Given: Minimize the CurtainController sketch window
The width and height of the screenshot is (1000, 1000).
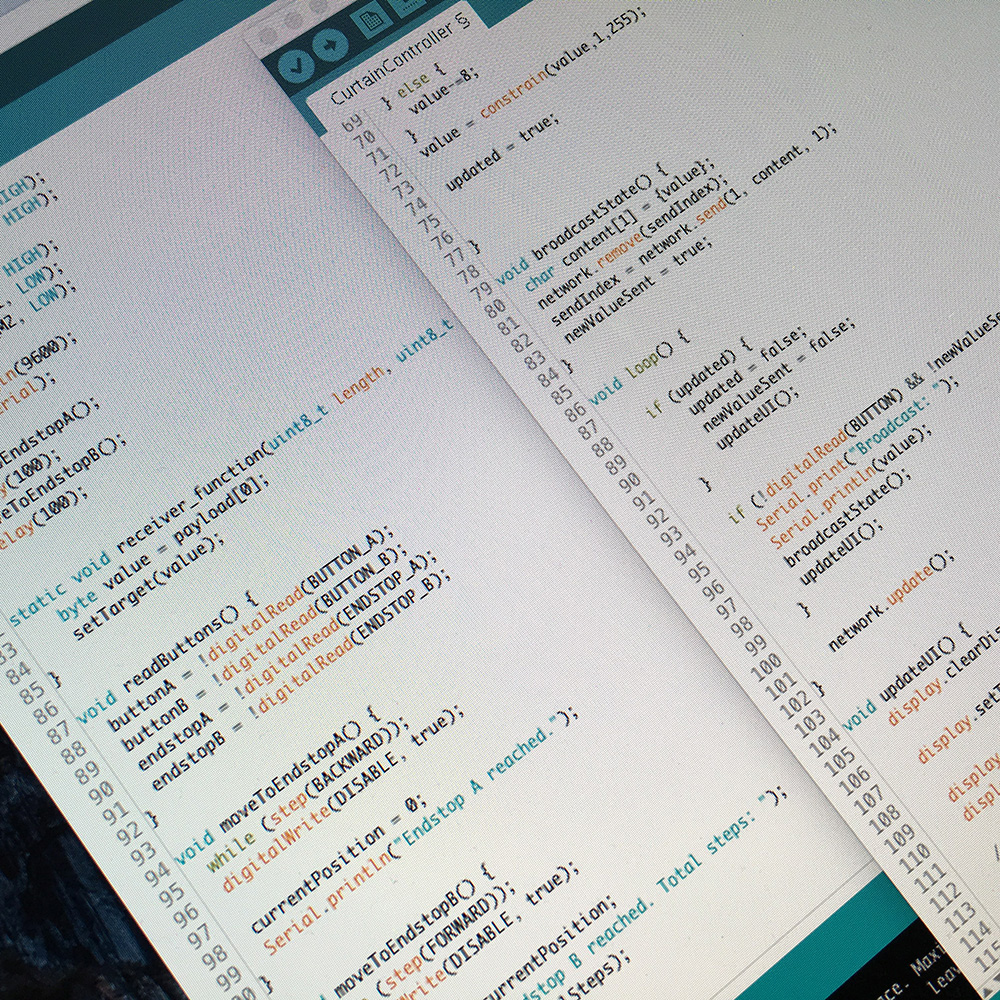Looking at the screenshot, I should 293,21.
